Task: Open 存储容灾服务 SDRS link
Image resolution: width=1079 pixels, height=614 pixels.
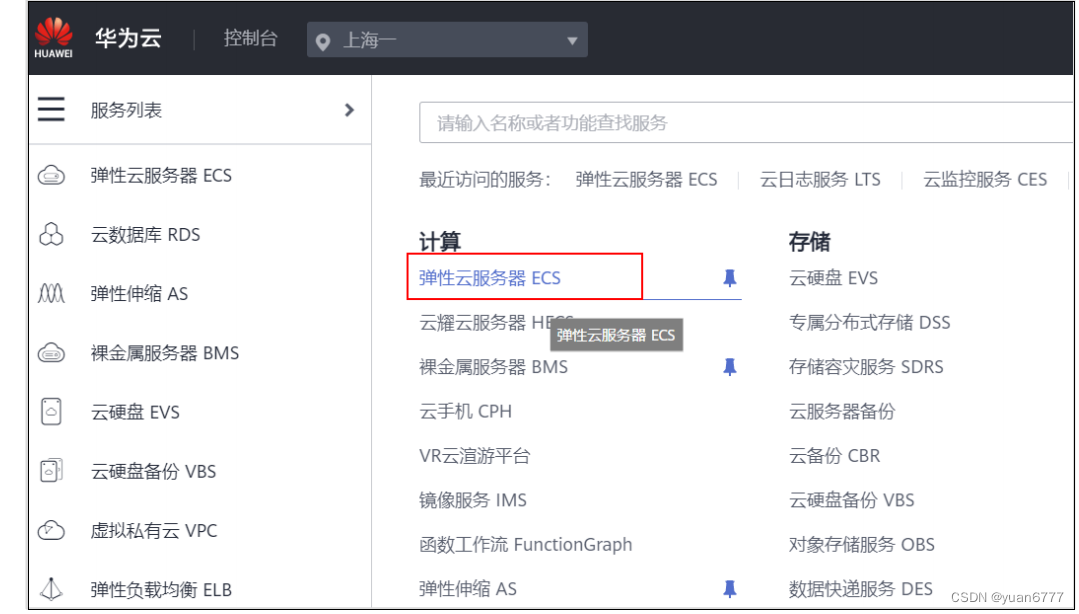Action: pyautogui.click(x=866, y=367)
